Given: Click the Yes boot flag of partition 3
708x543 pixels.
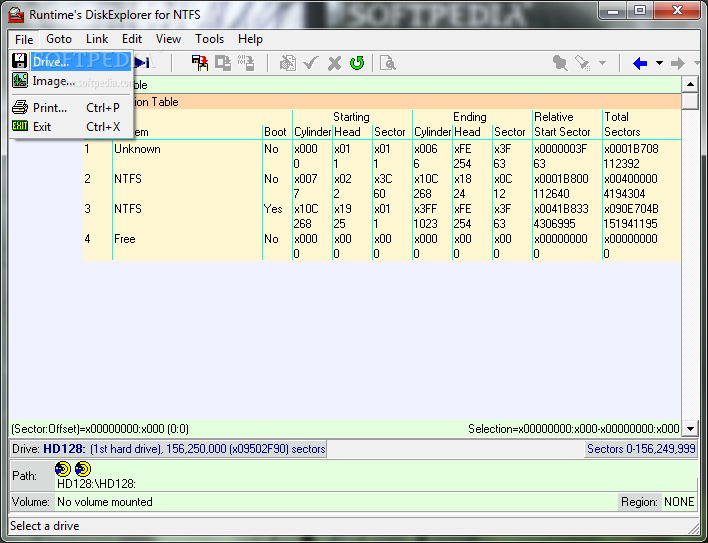Looking at the screenshot, I should point(273,209).
